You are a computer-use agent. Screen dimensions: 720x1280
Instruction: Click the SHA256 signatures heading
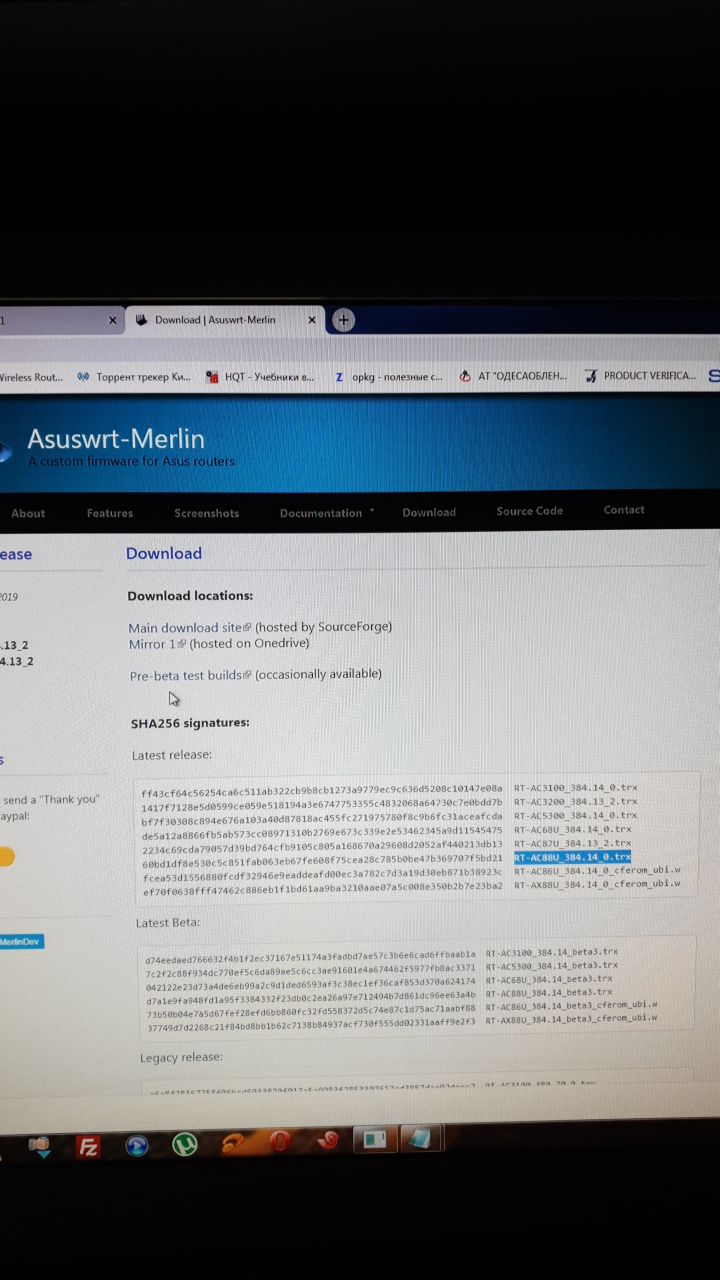190,723
